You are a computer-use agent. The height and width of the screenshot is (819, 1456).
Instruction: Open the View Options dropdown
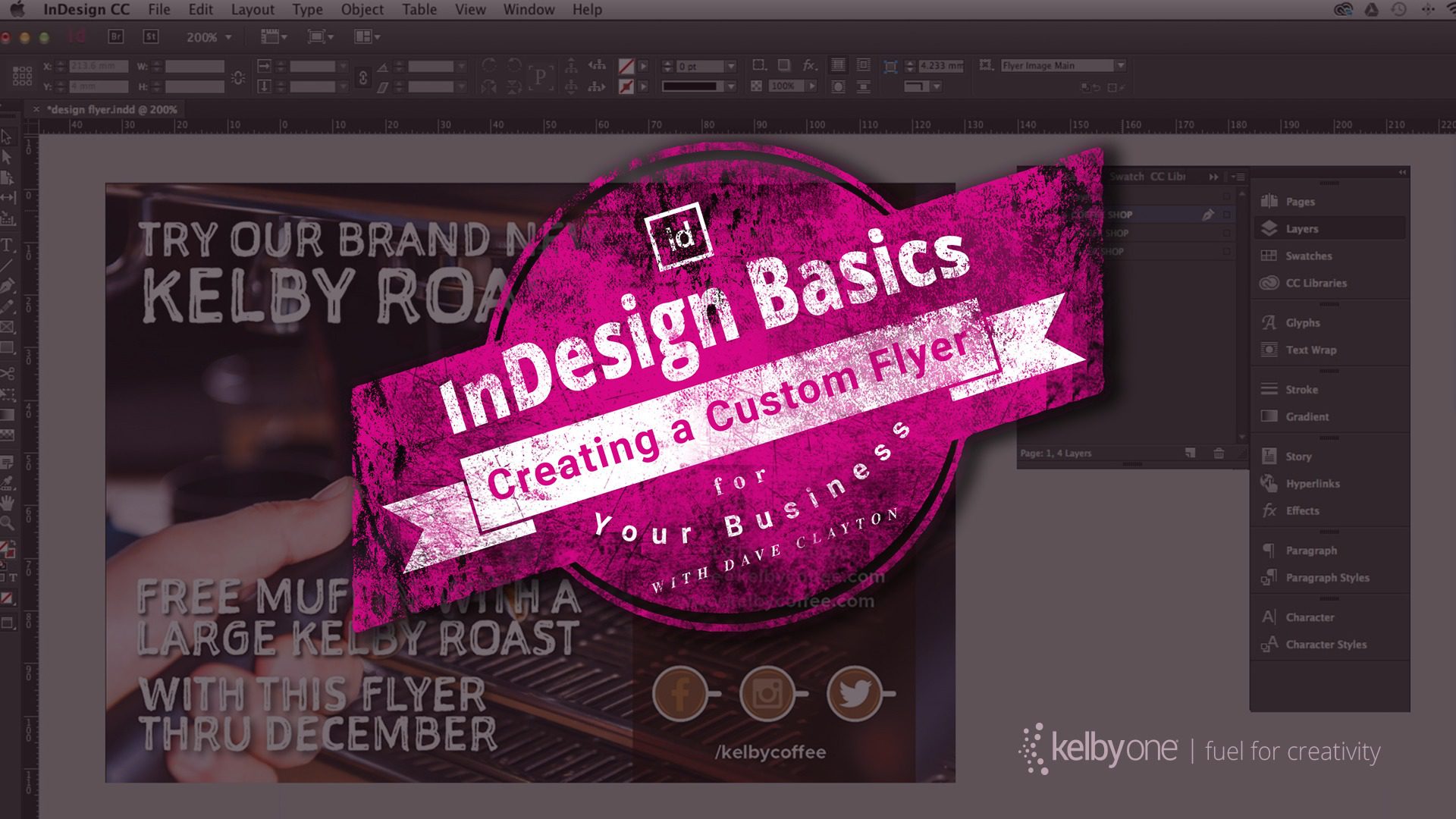pyautogui.click(x=274, y=36)
